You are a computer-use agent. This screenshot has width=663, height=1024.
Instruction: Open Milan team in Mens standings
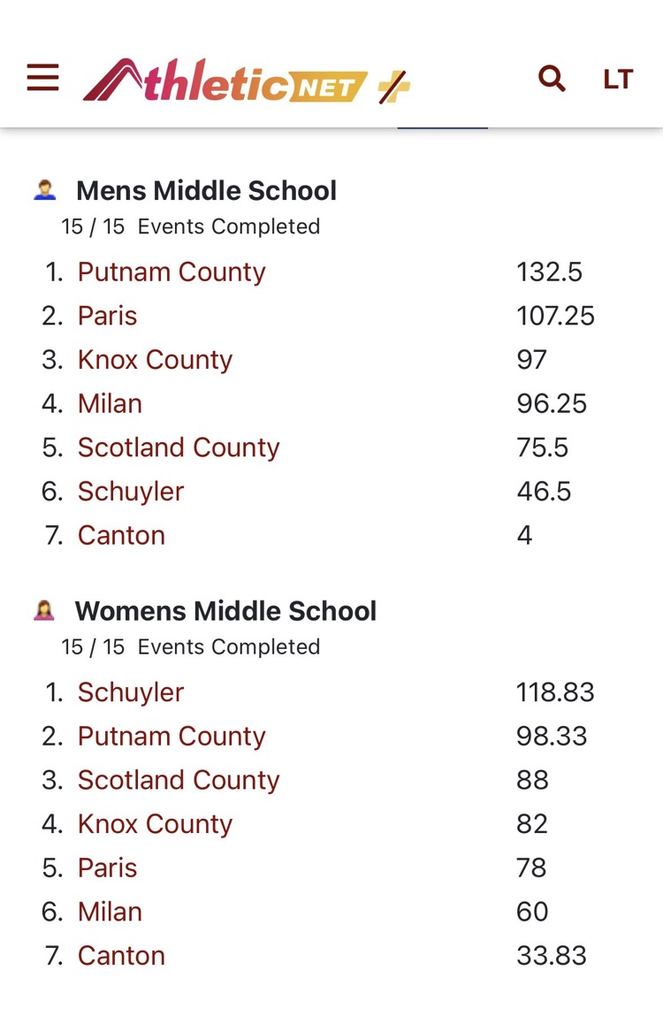pyautogui.click(x=110, y=404)
